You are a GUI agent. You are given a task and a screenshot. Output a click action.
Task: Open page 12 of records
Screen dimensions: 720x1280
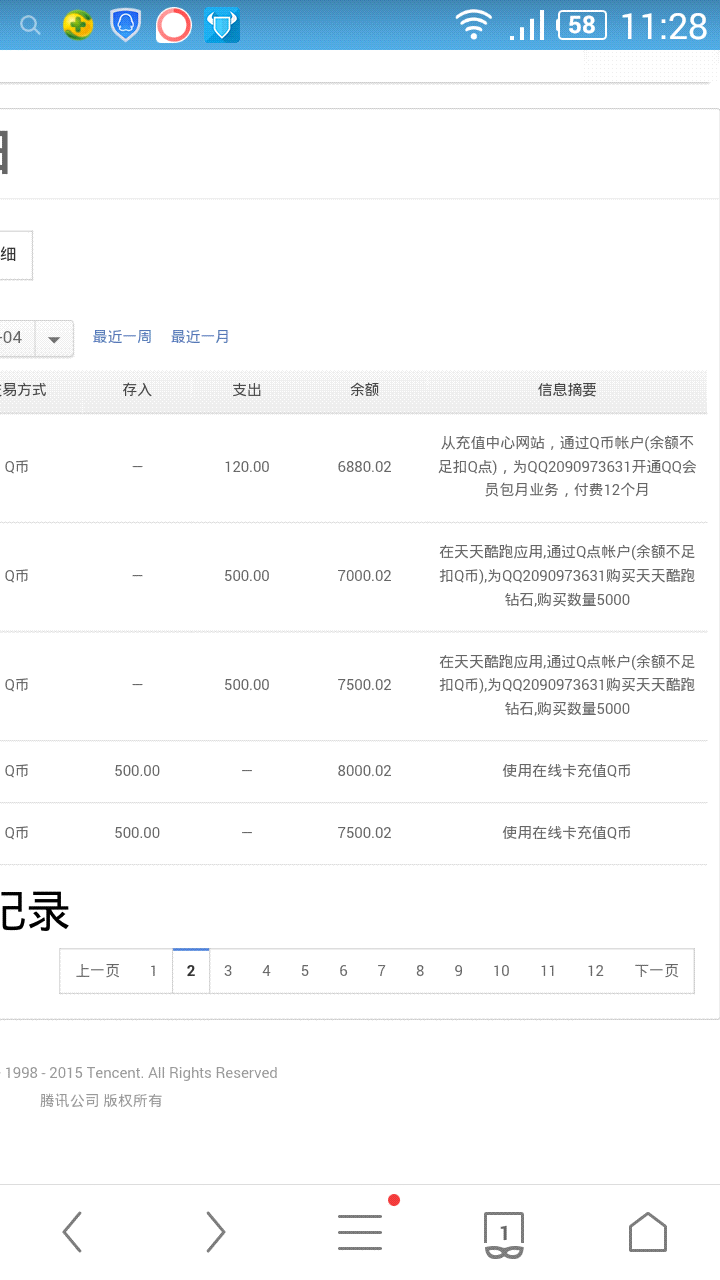coord(595,971)
